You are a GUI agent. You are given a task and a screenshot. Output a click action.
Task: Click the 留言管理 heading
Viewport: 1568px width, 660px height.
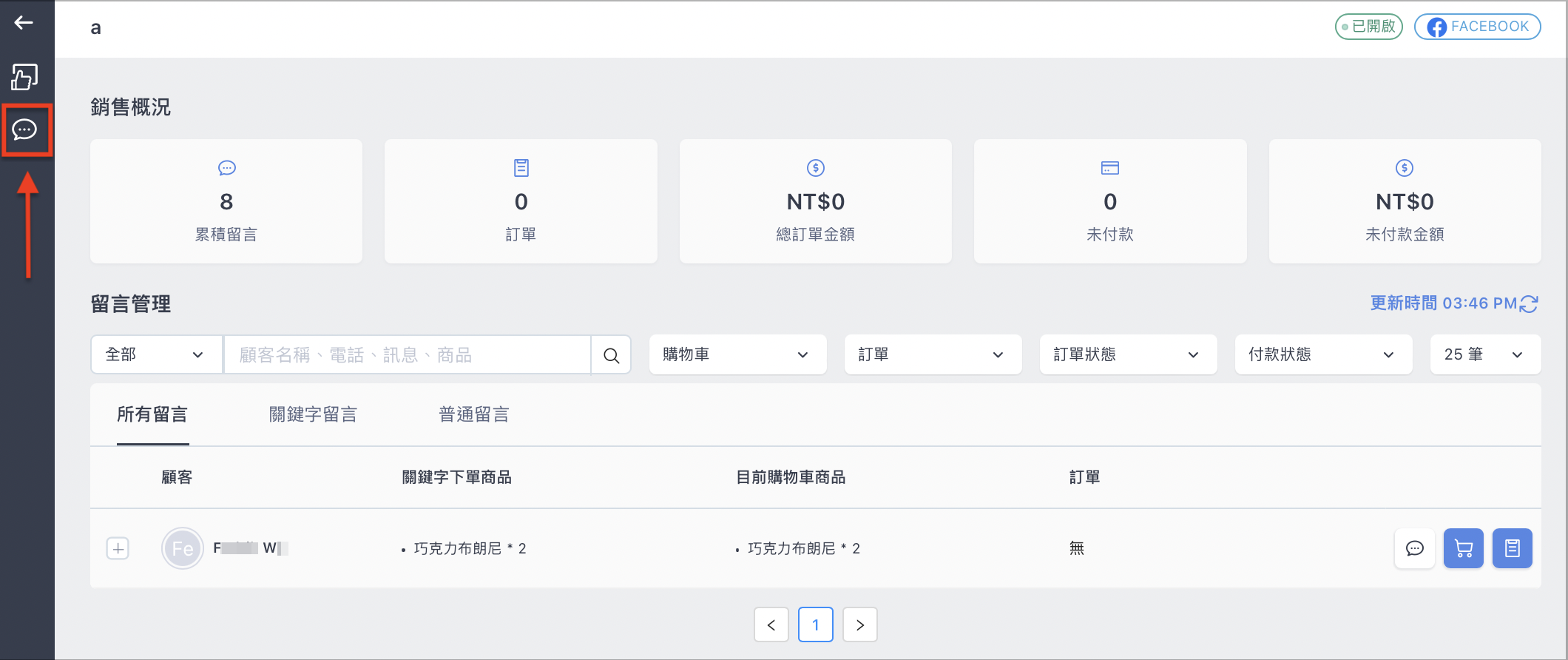click(x=131, y=304)
